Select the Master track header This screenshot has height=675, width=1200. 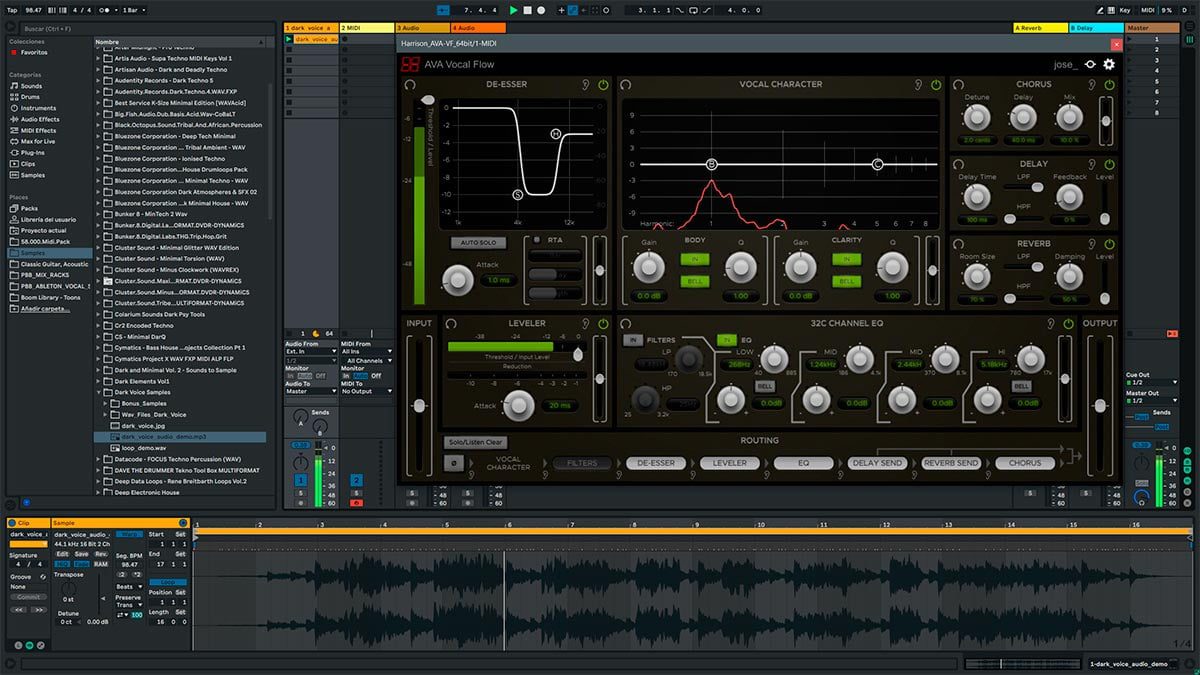tap(1152, 28)
